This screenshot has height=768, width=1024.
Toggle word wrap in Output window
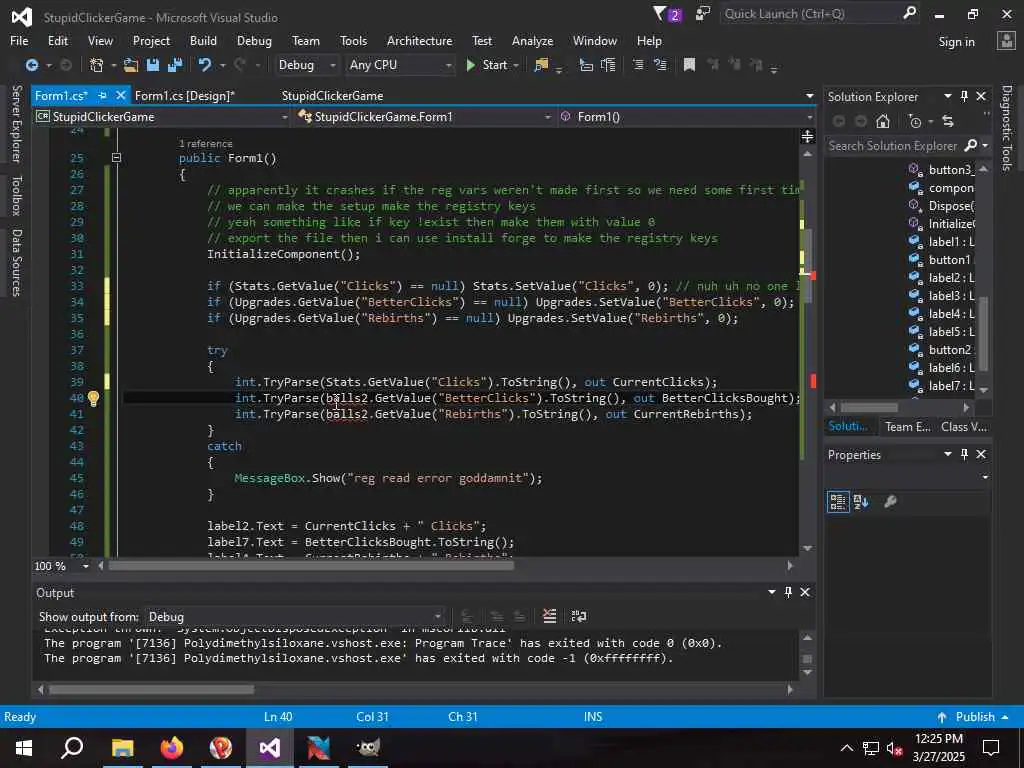point(579,616)
